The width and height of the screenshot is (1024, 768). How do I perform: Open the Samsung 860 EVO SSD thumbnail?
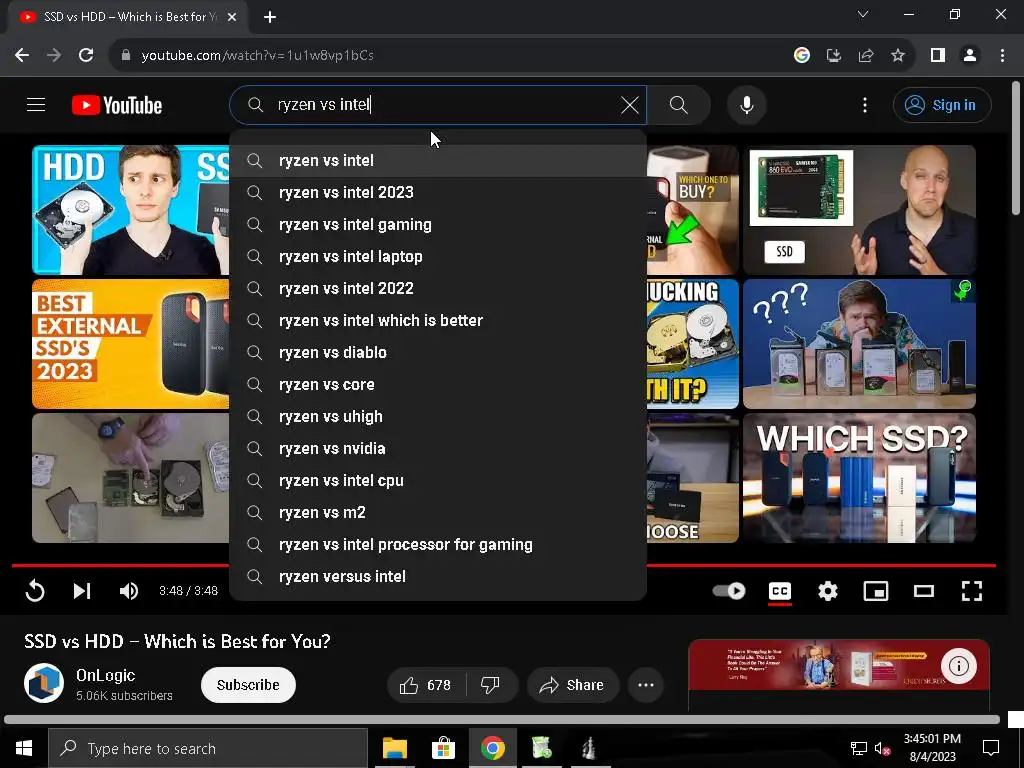click(859, 210)
